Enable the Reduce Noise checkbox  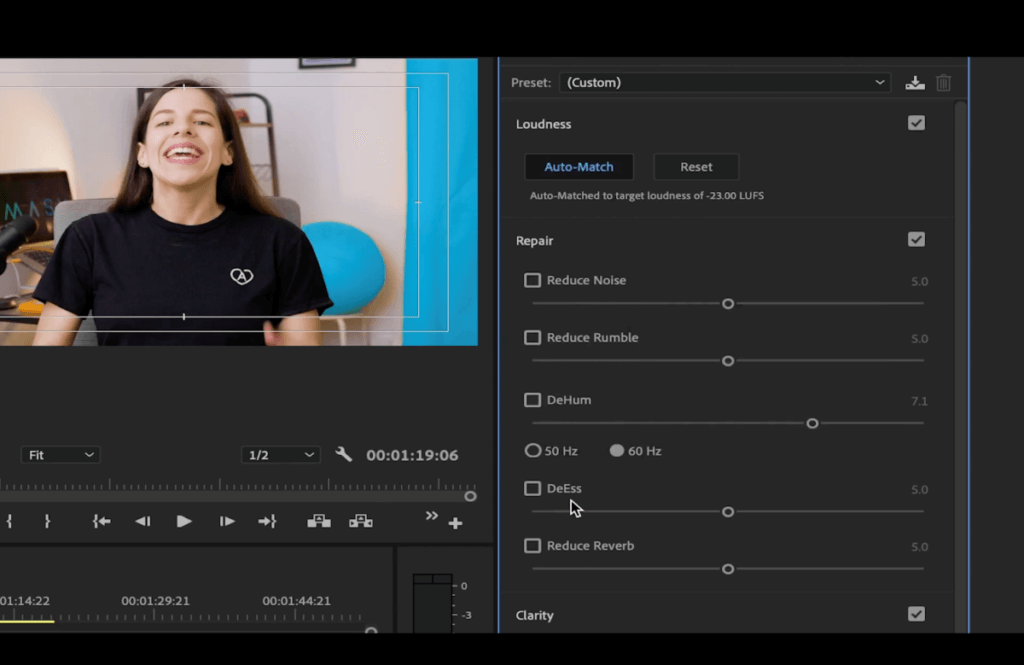pos(532,280)
